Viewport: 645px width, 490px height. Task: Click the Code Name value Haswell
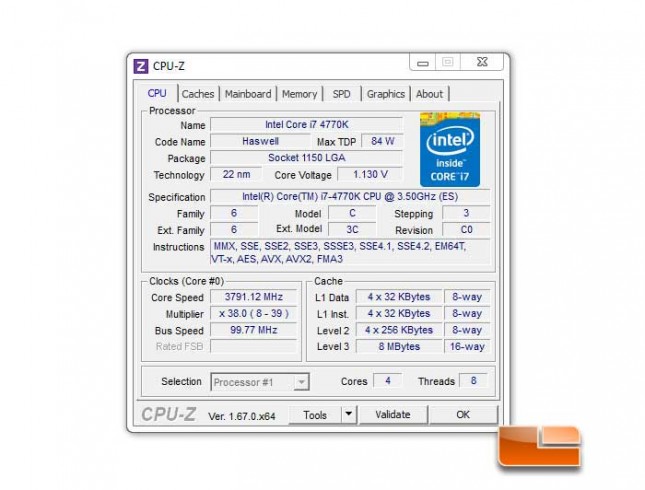click(260, 141)
